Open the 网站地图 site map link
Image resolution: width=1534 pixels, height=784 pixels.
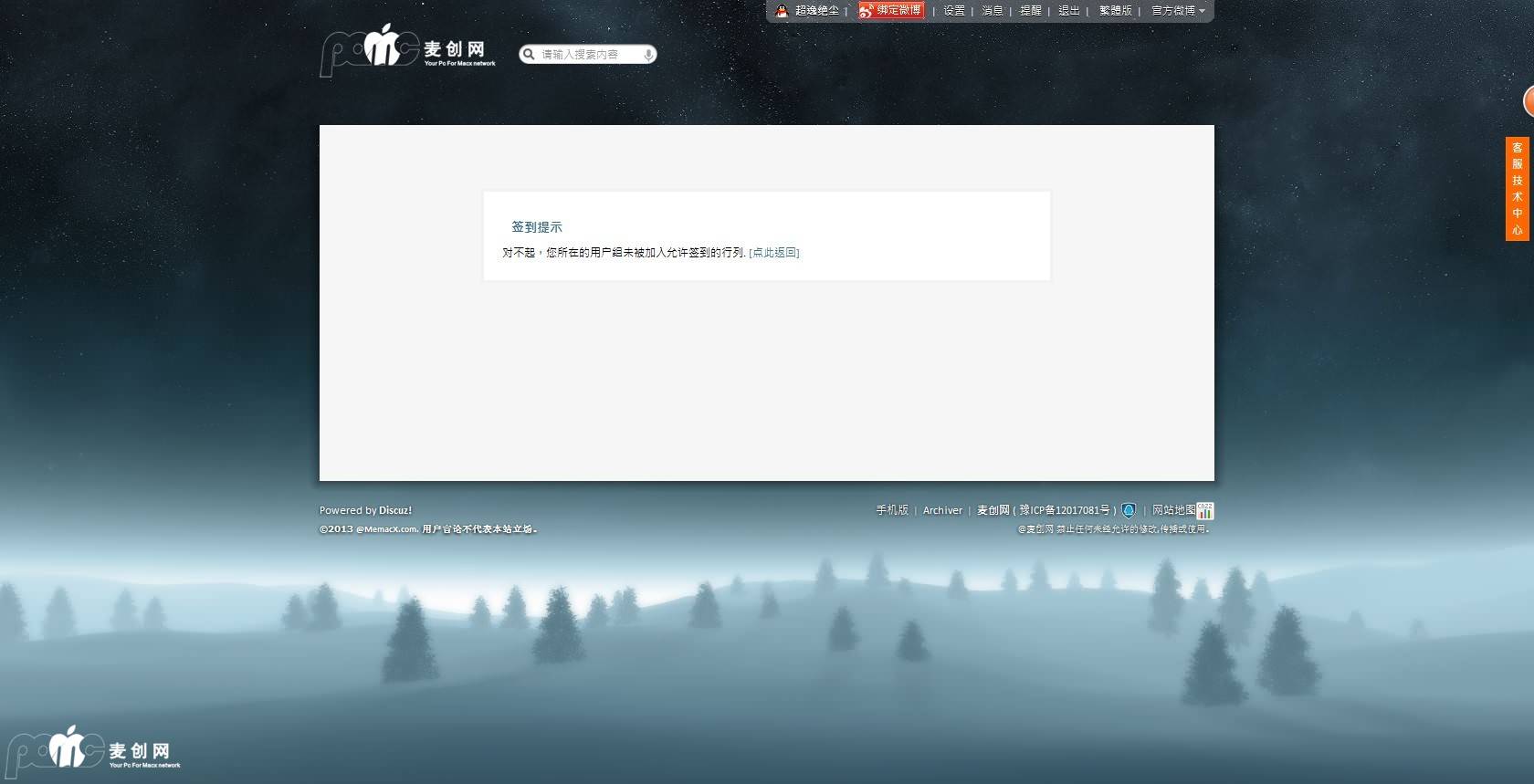click(x=1173, y=510)
